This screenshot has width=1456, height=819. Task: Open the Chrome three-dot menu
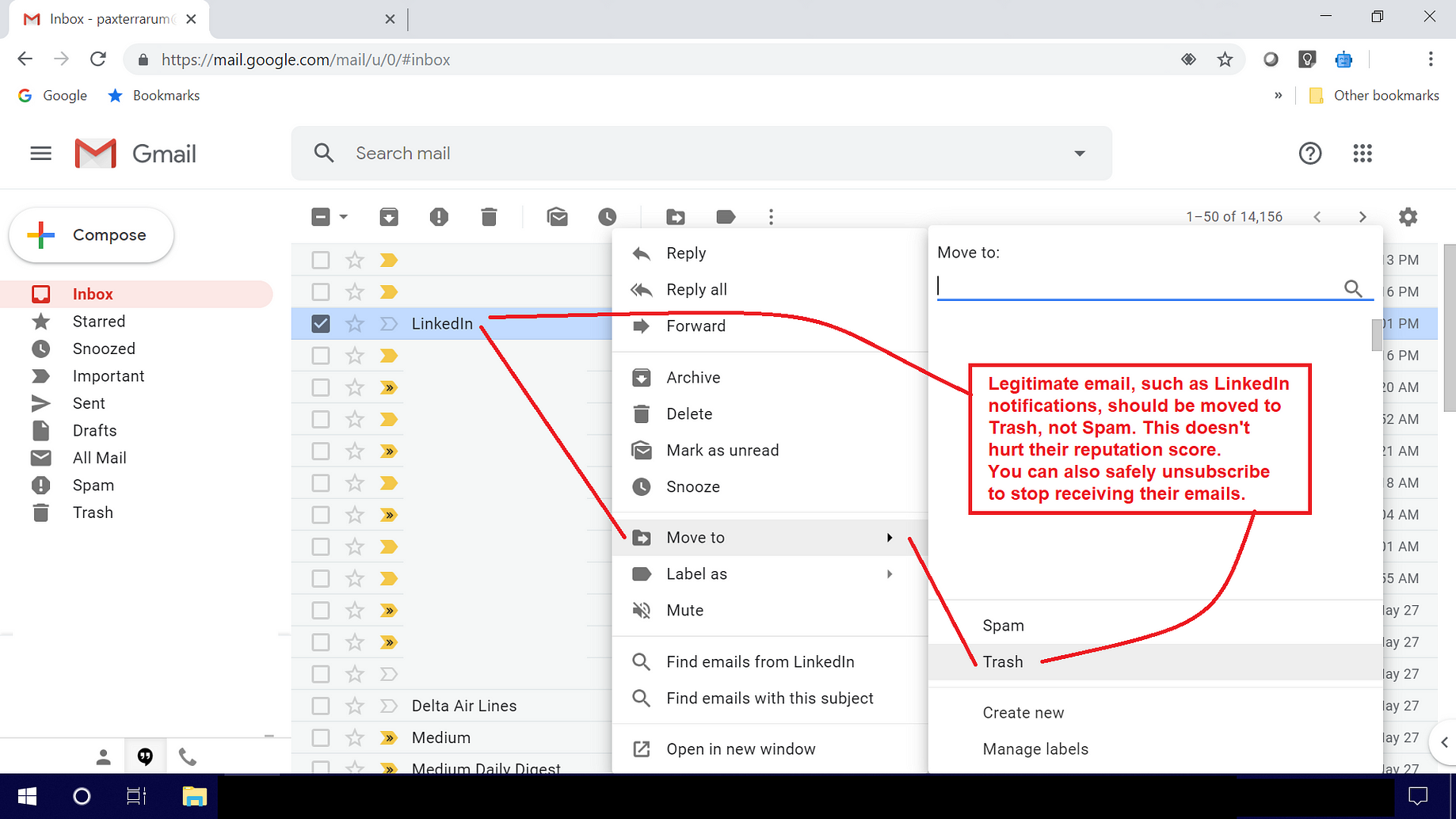pyautogui.click(x=1431, y=59)
